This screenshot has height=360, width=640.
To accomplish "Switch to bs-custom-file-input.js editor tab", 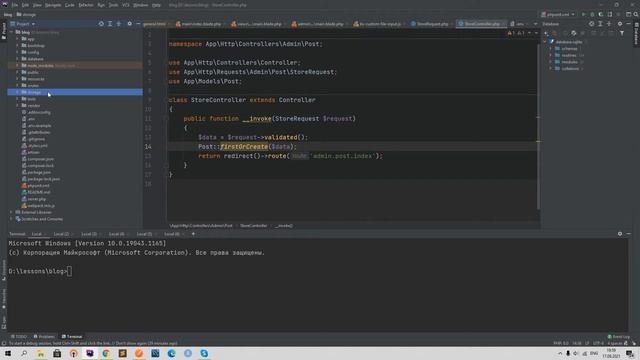I will pos(379,24).
